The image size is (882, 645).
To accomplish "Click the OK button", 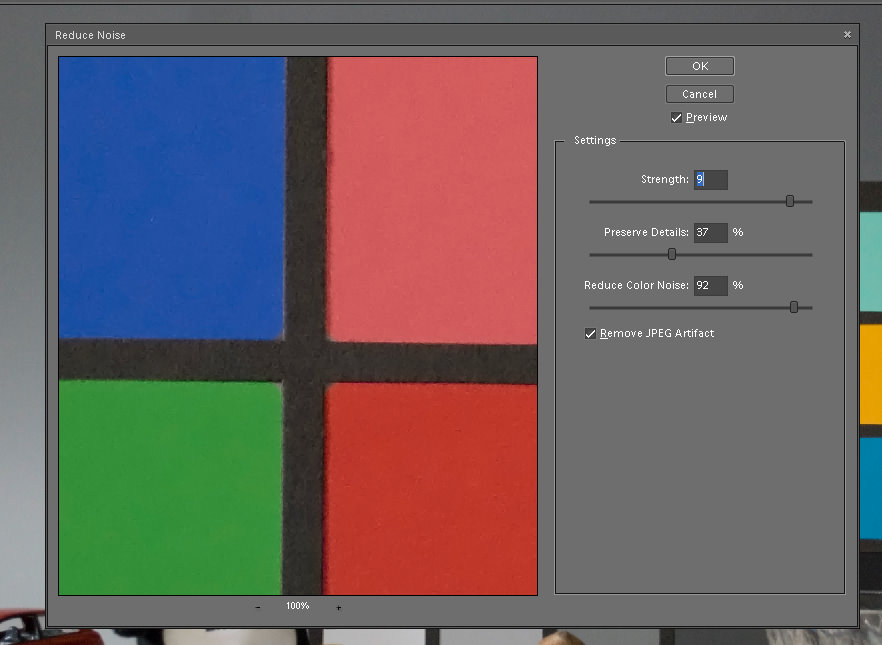I will point(700,66).
